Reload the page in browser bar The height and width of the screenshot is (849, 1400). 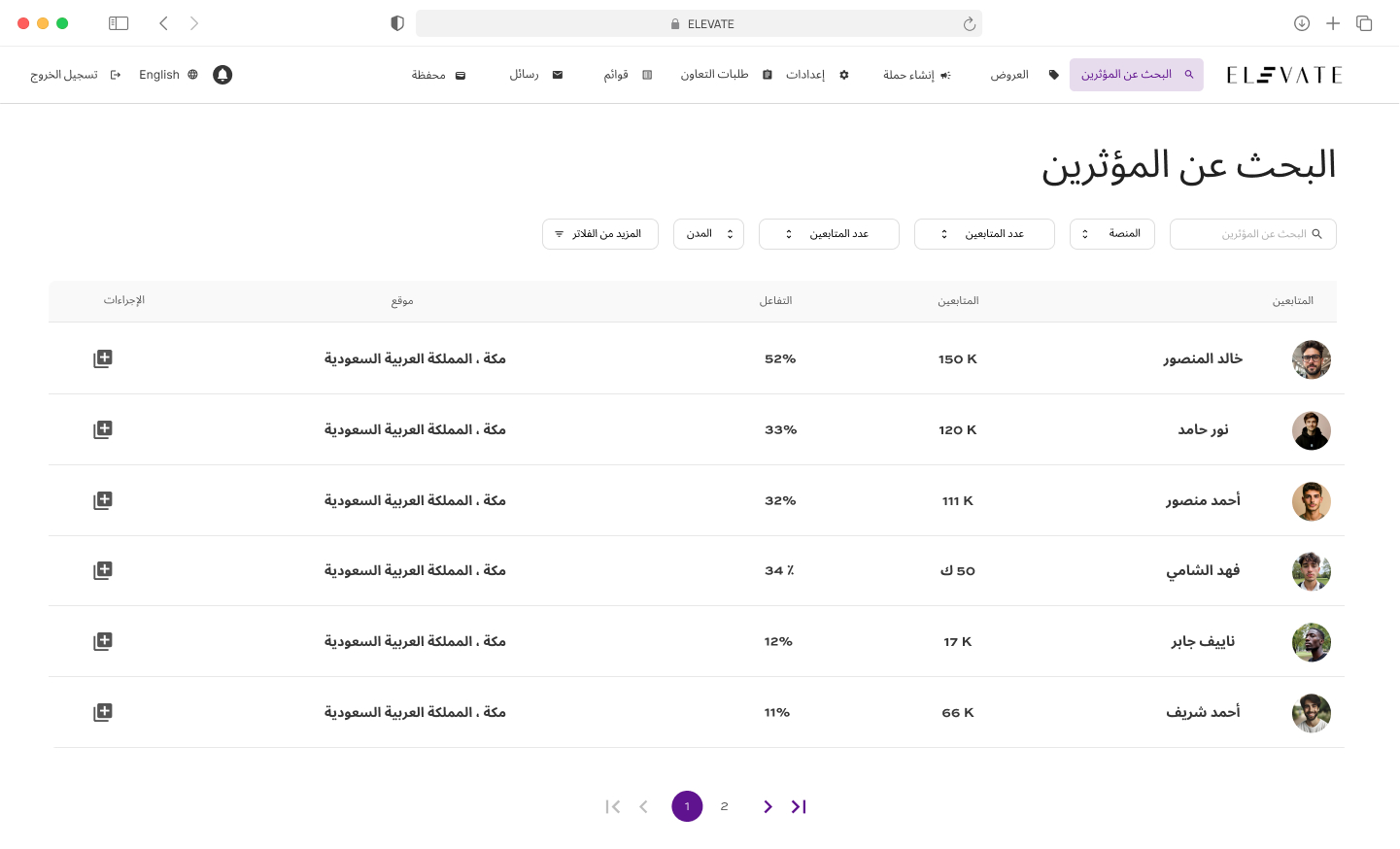[969, 24]
